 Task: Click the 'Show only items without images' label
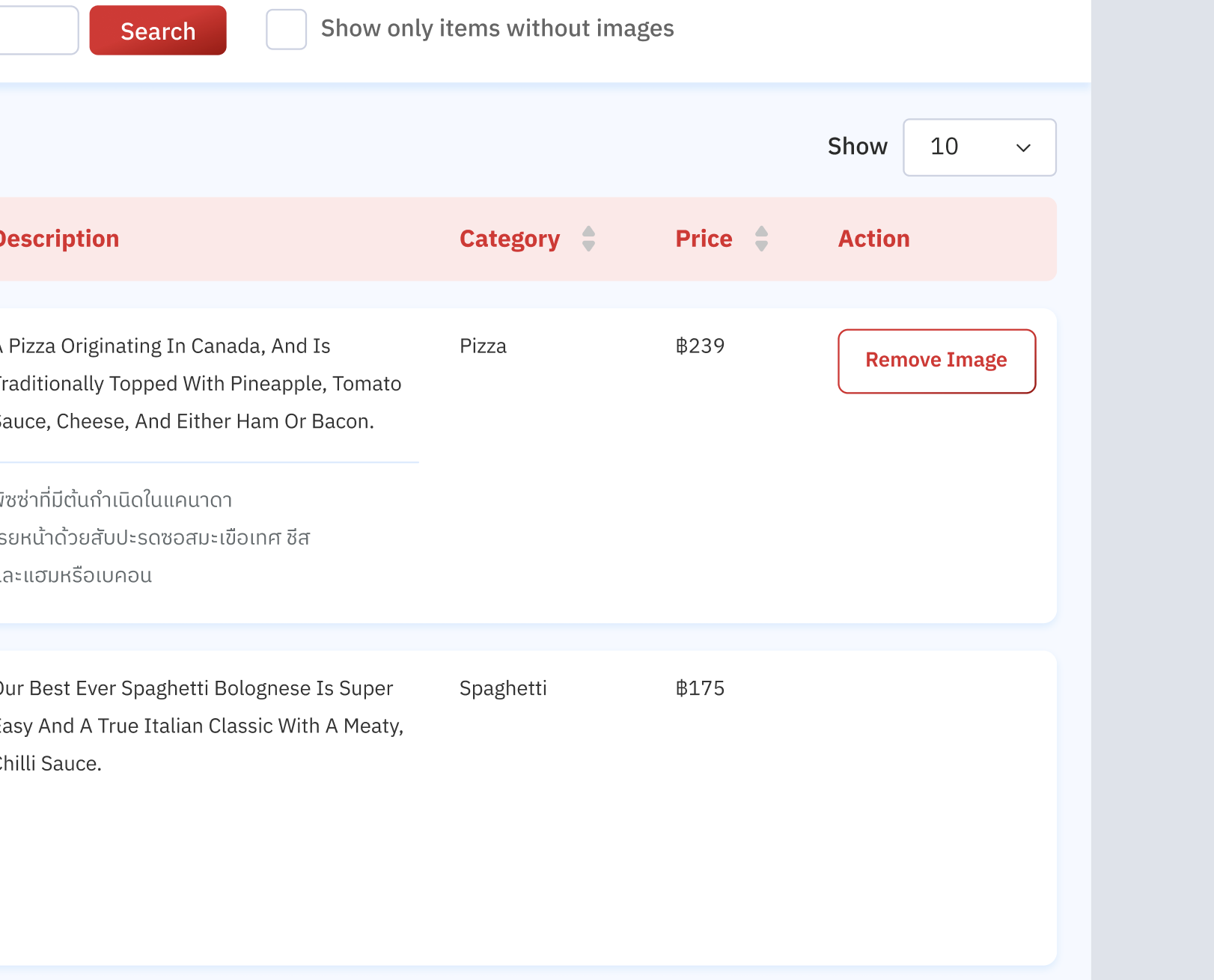point(497,28)
